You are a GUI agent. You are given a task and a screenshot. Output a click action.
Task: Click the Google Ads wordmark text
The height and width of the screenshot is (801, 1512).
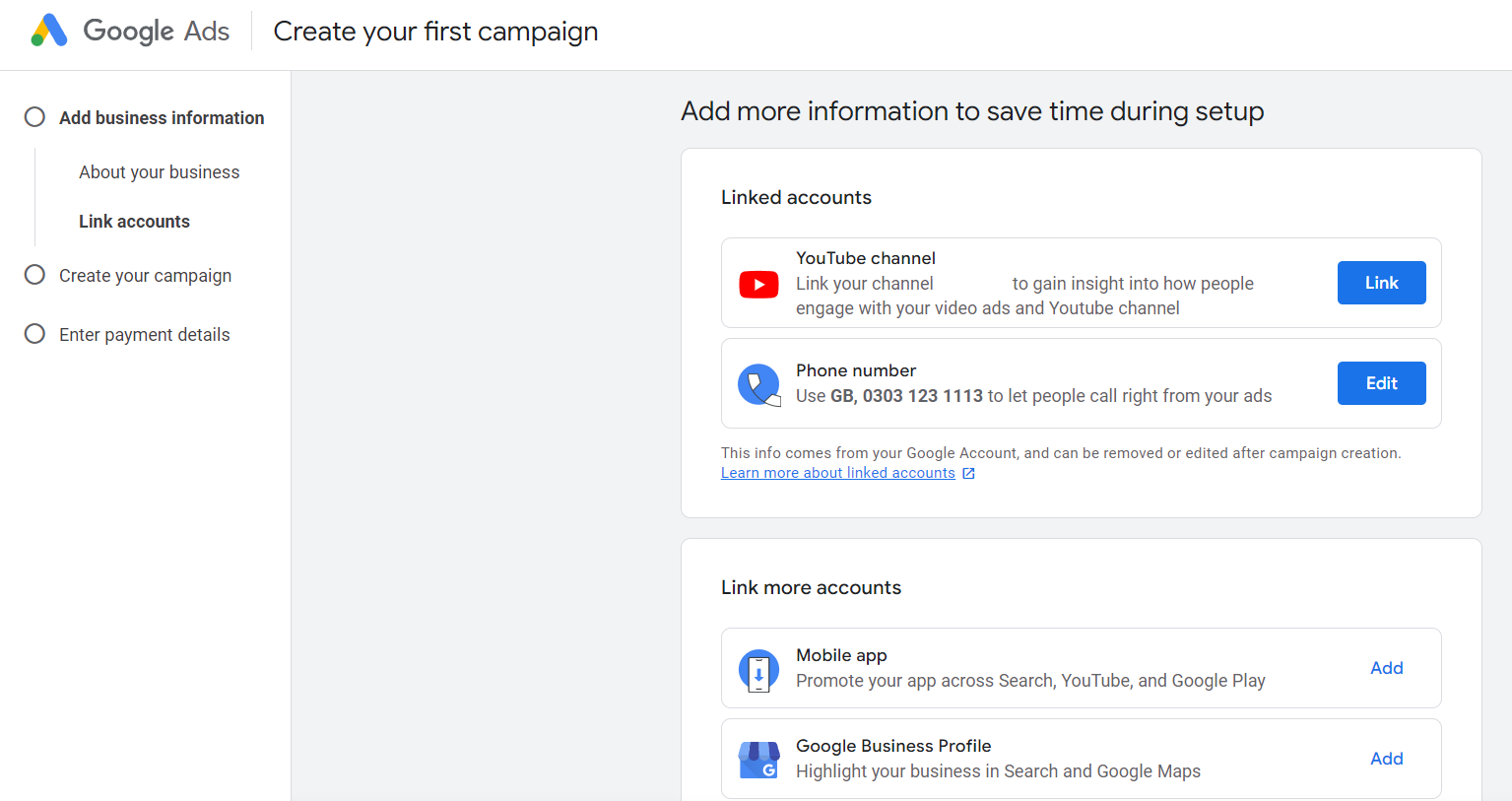click(157, 32)
